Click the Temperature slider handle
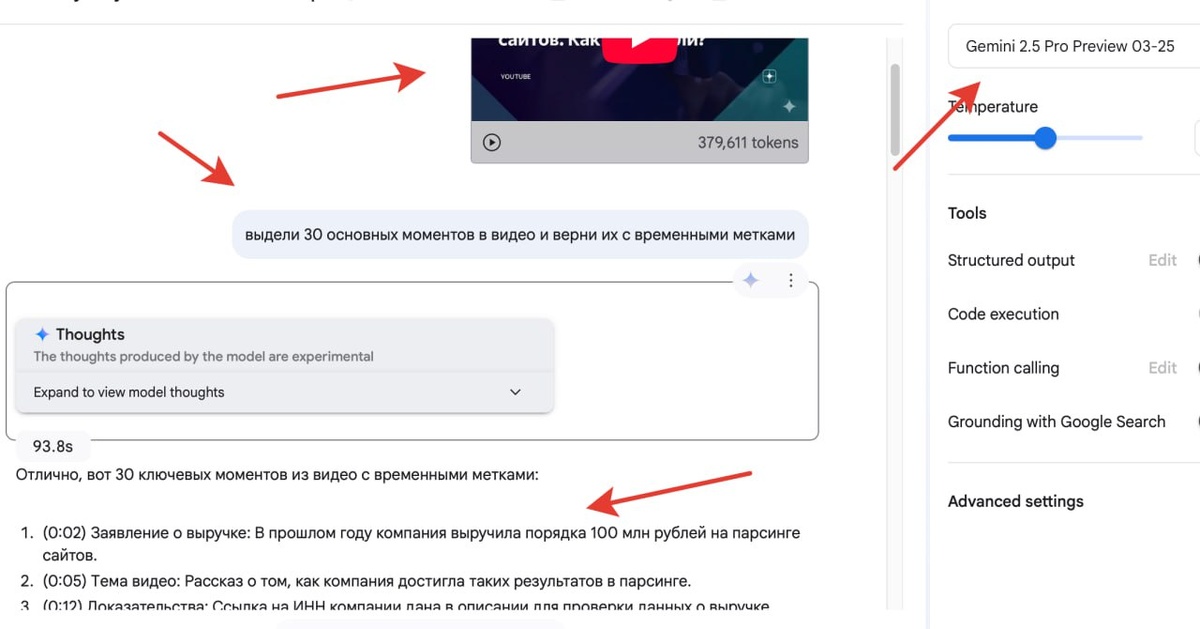The image size is (1200, 629). (1045, 137)
